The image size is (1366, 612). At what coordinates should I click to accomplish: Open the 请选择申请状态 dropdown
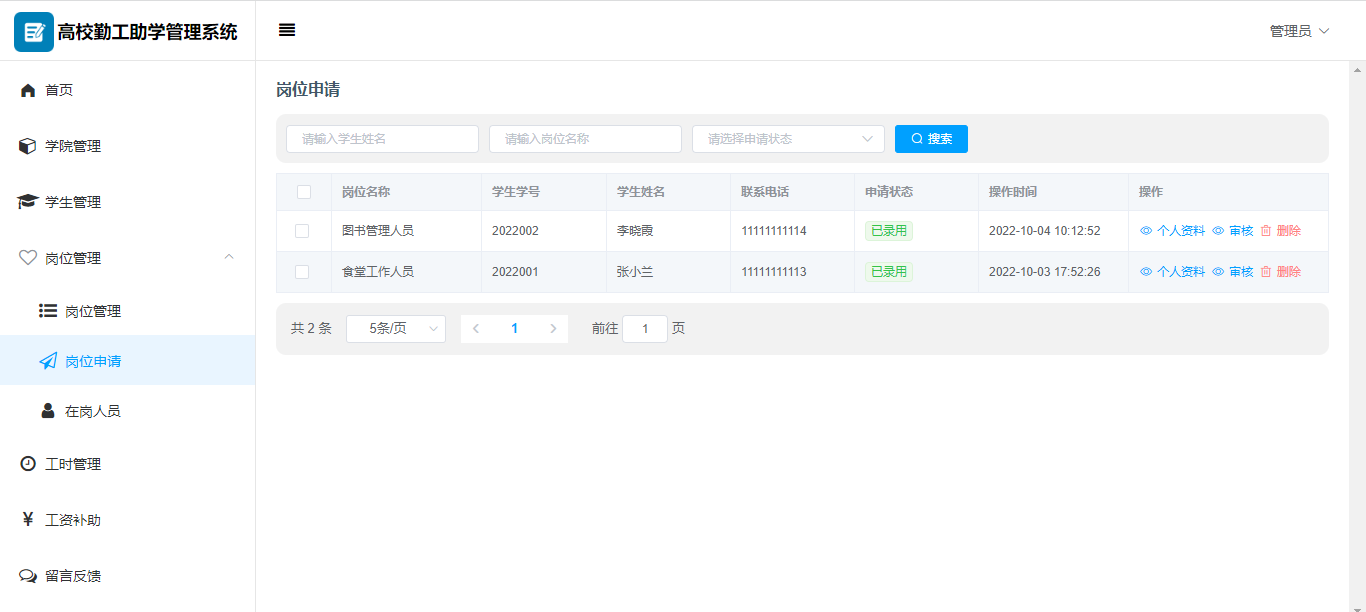[788, 139]
